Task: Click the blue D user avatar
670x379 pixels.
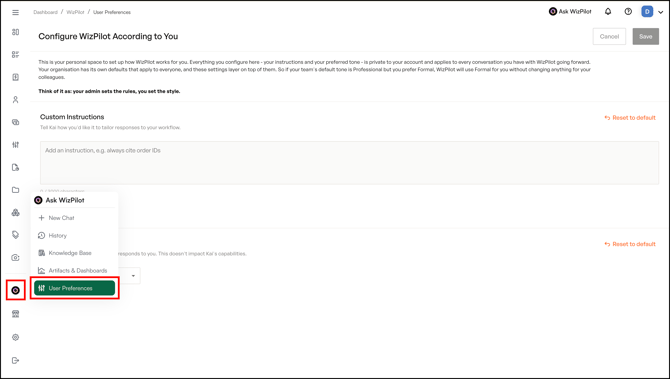Action: click(x=647, y=12)
